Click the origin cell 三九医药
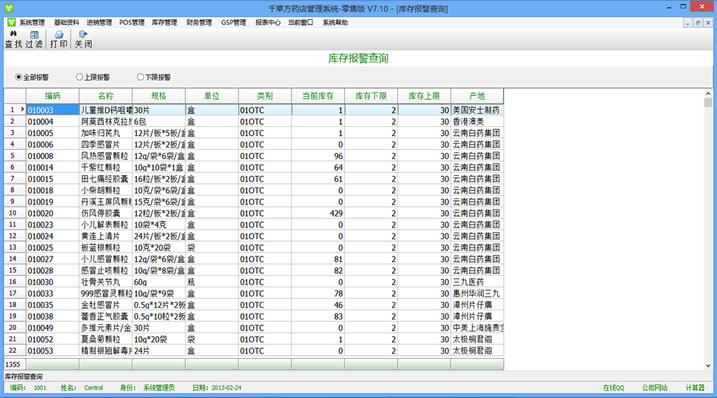This screenshot has width=717, height=398. 477,282
